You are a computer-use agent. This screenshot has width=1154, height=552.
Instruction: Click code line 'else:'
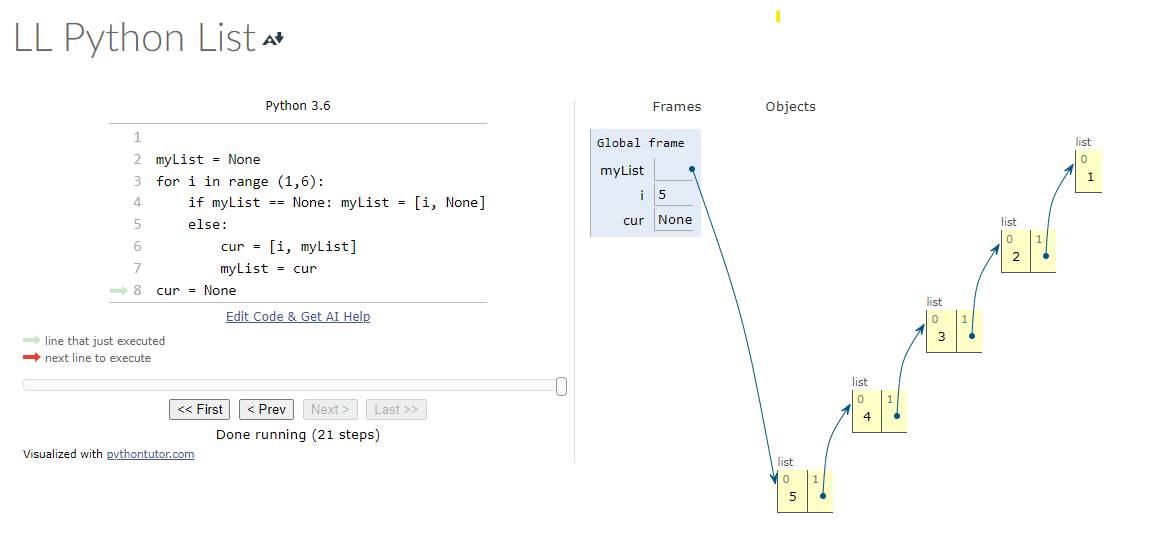[208, 224]
